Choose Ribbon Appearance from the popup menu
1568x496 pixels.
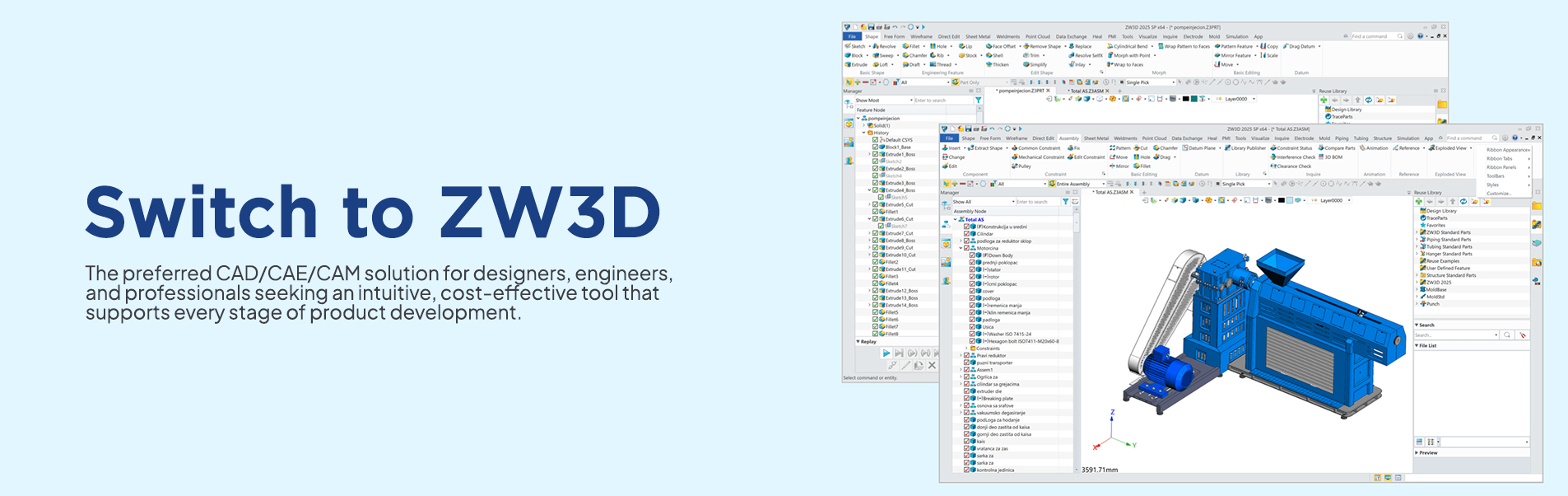[1507, 150]
